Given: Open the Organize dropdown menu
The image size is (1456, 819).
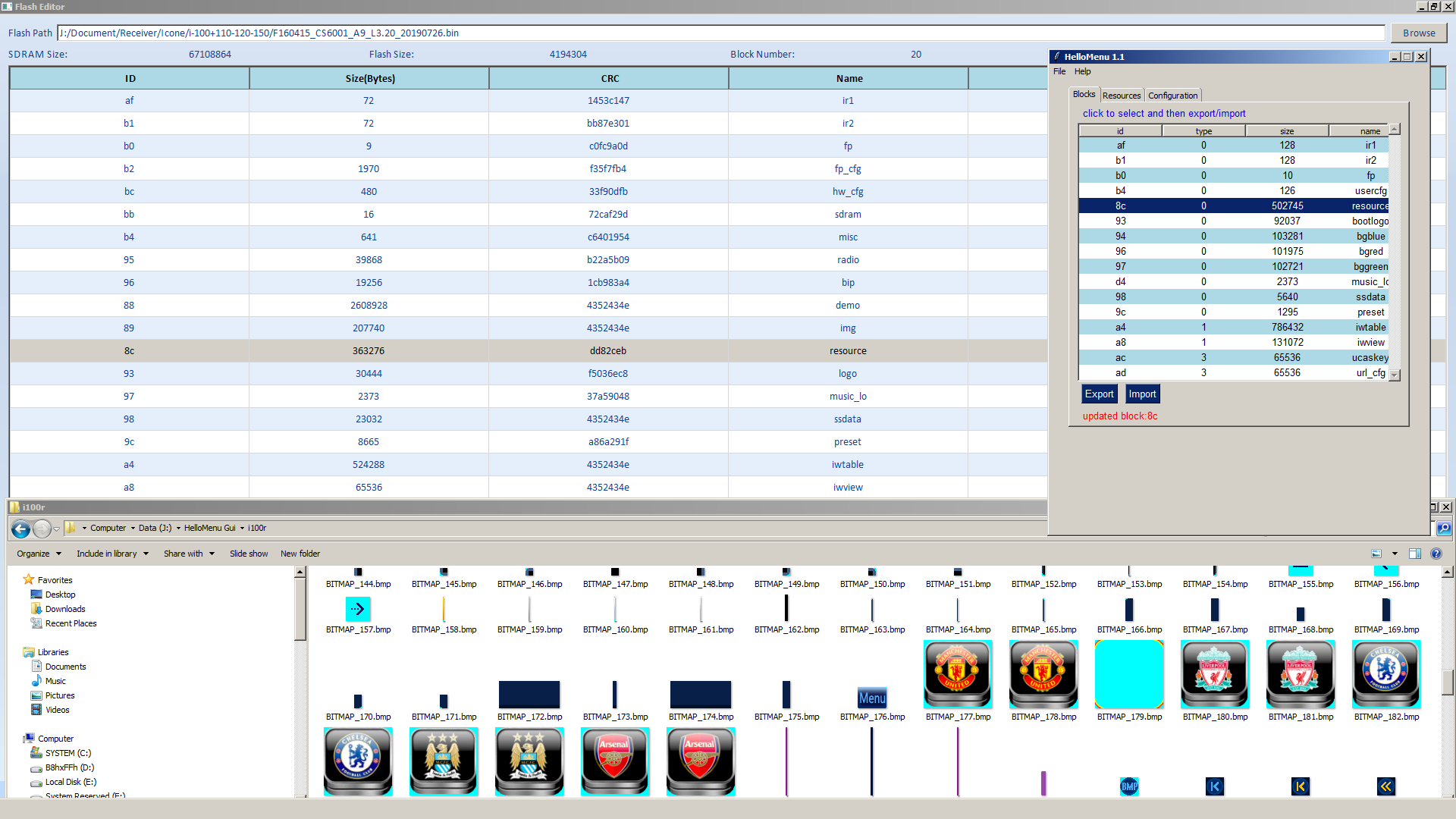Looking at the screenshot, I should tap(39, 554).
